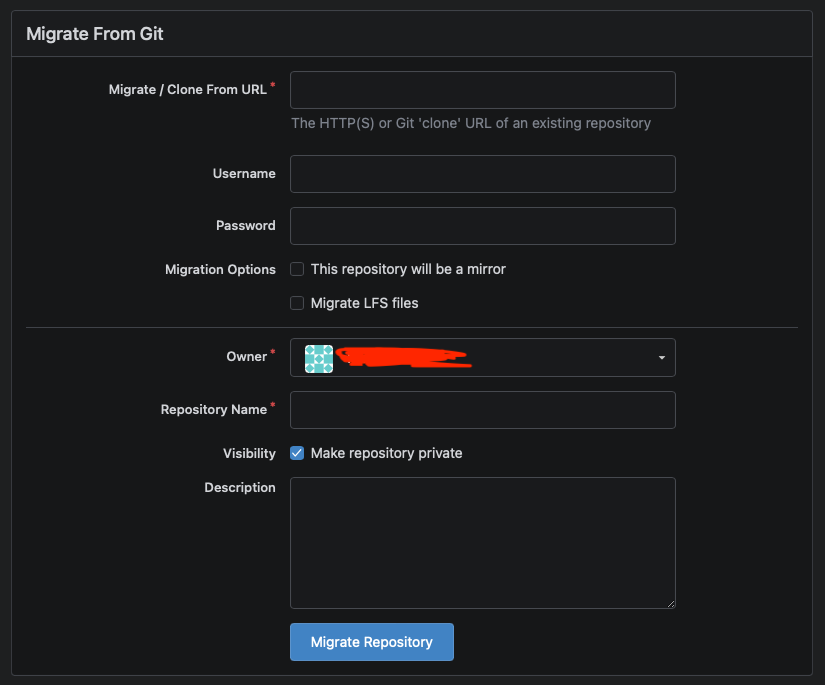Click the 'Migrate LFS files' label text
The height and width of the screenshot is (685, 825).
(364, 303)
